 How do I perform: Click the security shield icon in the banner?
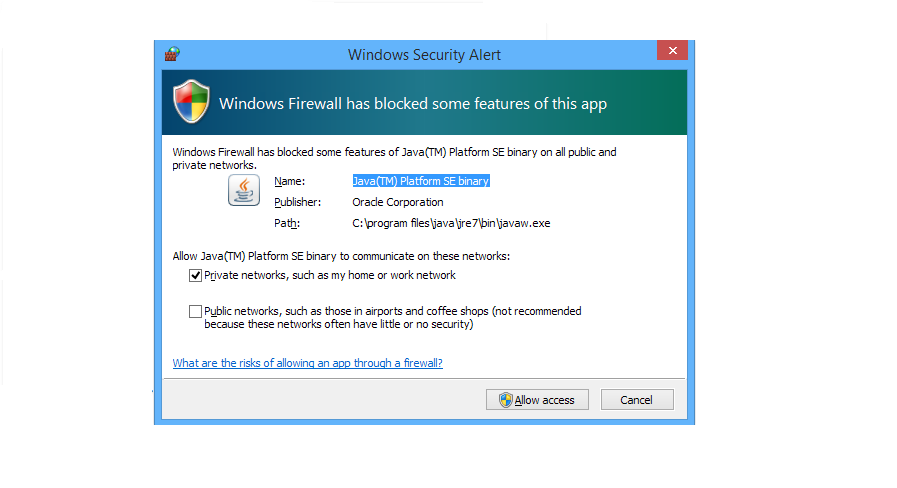191,103
